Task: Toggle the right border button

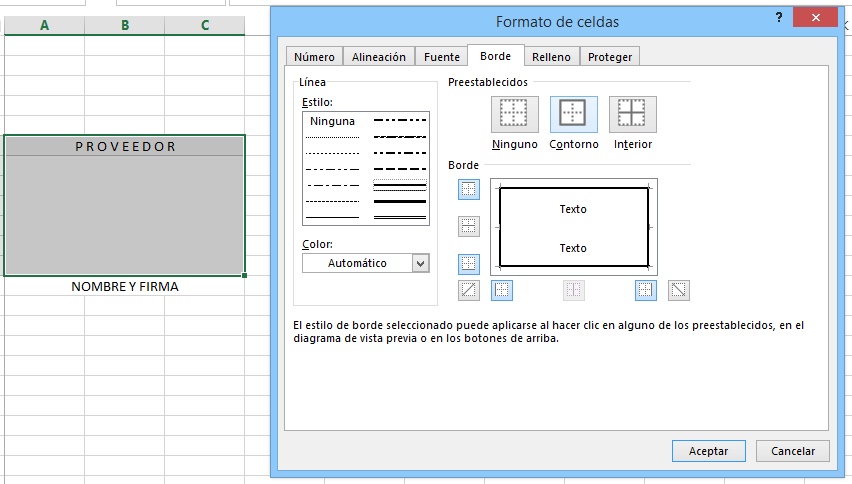Action: point(646,290)
